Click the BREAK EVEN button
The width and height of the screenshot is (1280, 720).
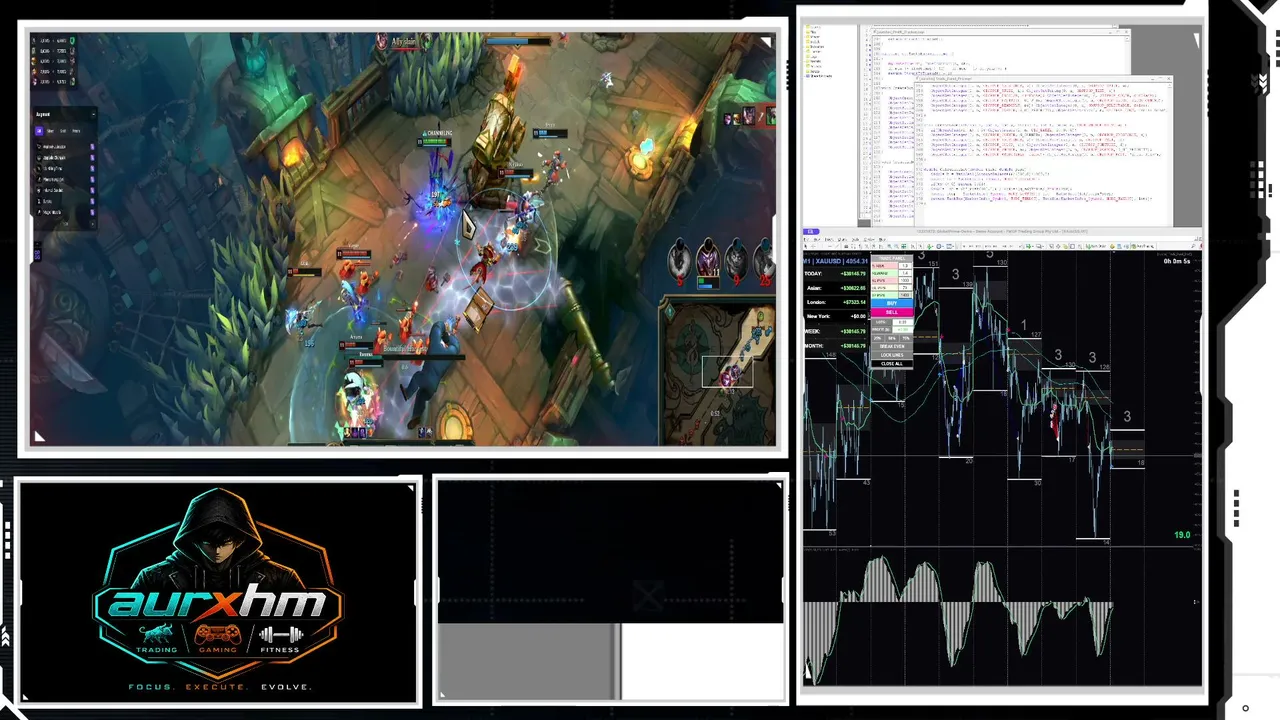(x=891, y=347)
